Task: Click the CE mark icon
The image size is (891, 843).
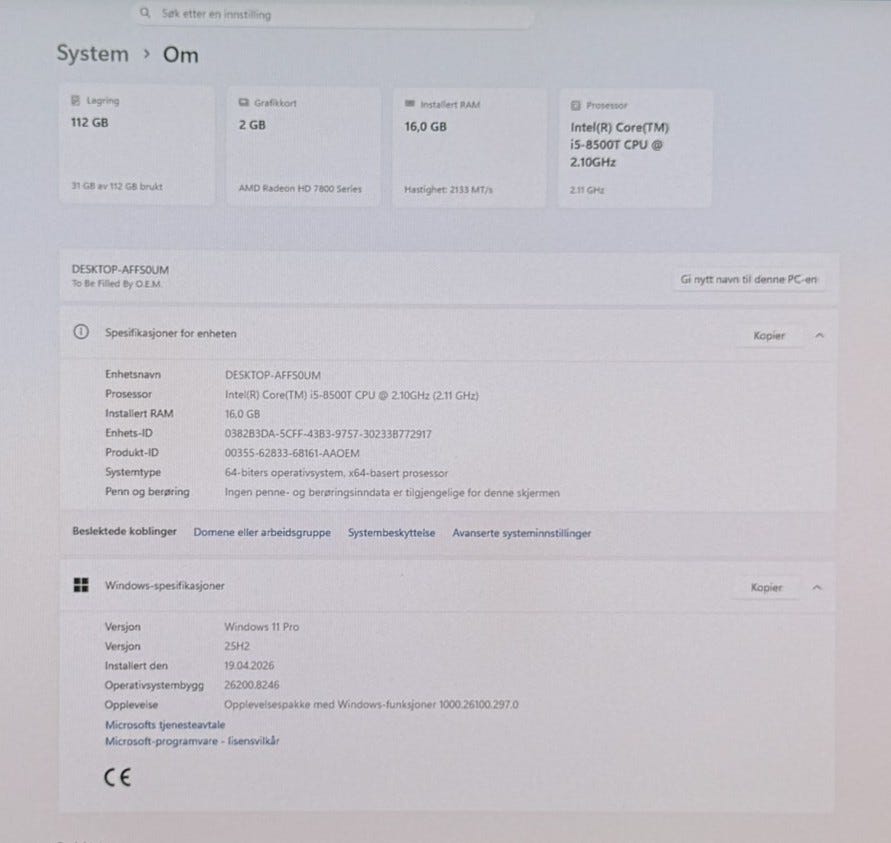Action: [x=118, y=777]
